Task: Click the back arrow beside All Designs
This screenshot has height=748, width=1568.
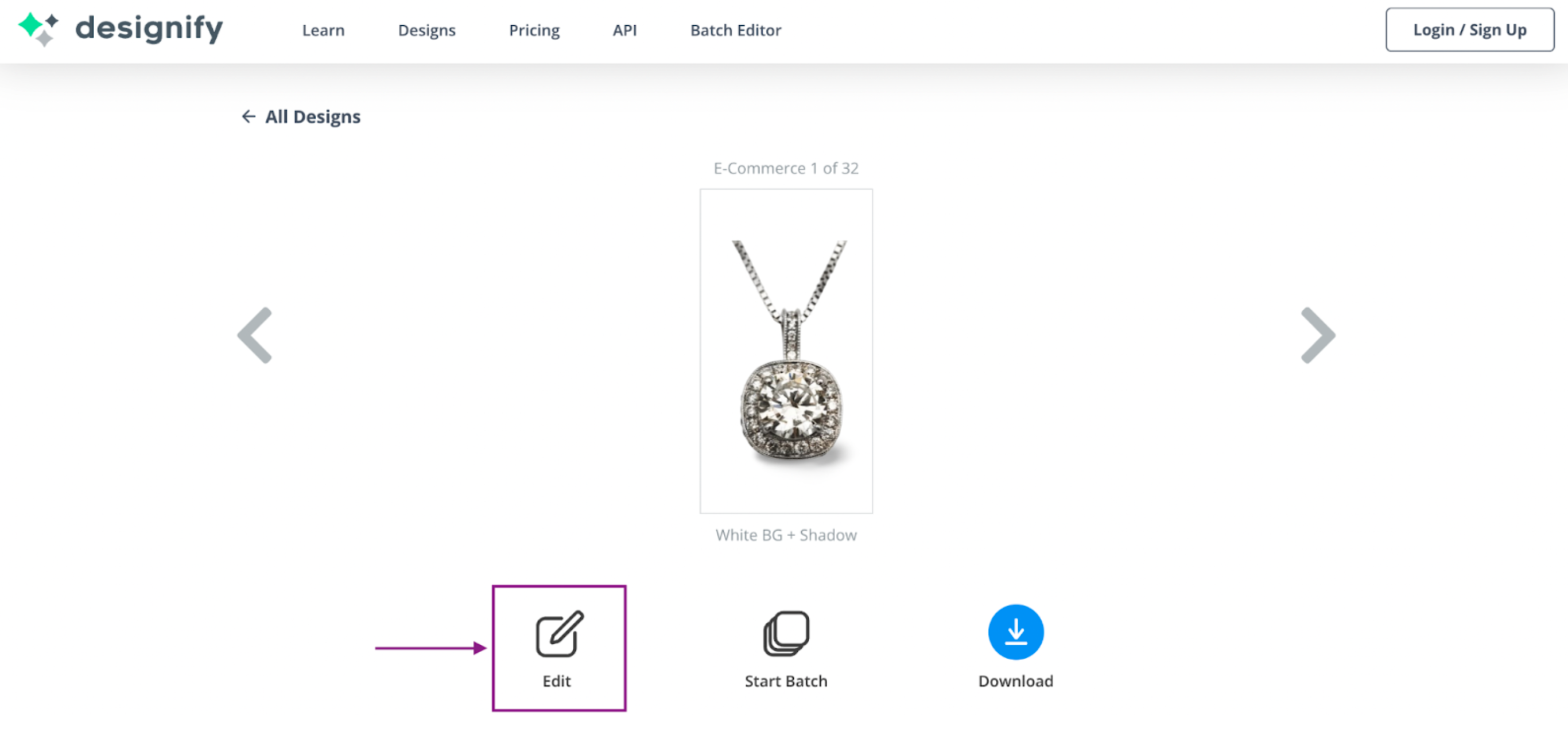Action: [248, 116]
